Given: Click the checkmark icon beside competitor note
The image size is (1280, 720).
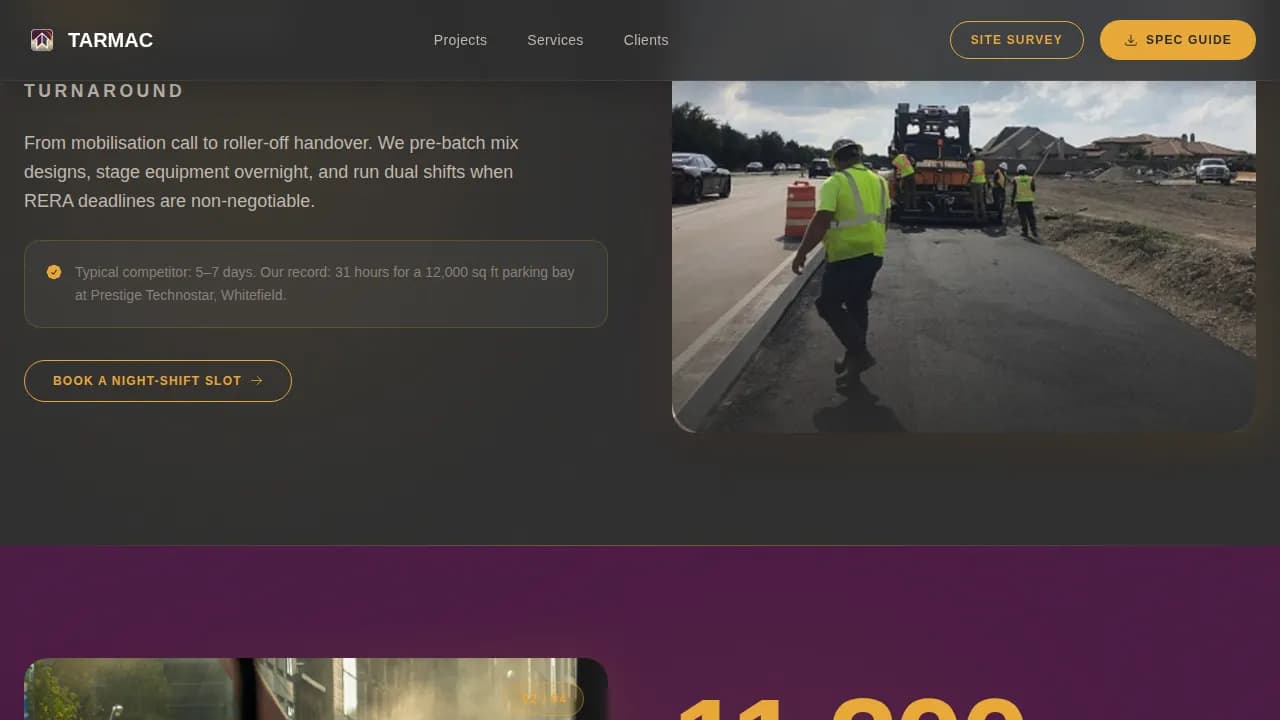Looking at the screenshot, I should tap(54, 272).
